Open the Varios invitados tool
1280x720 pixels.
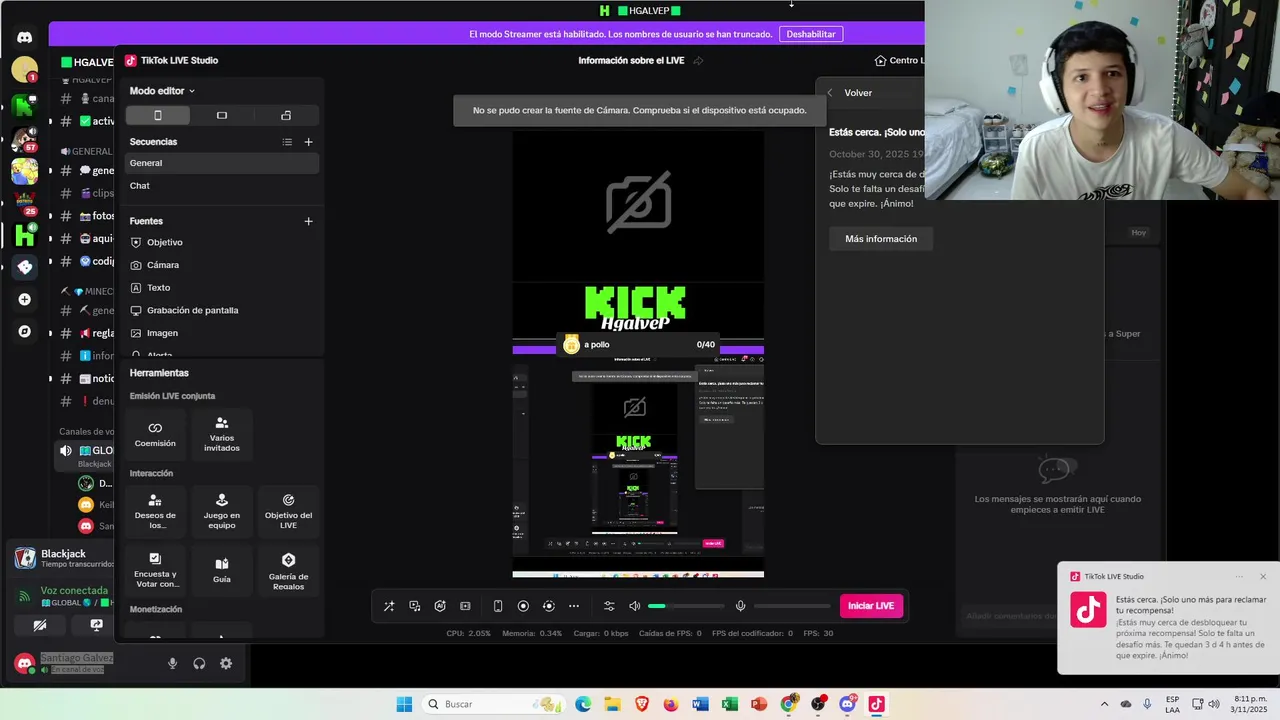222,434
